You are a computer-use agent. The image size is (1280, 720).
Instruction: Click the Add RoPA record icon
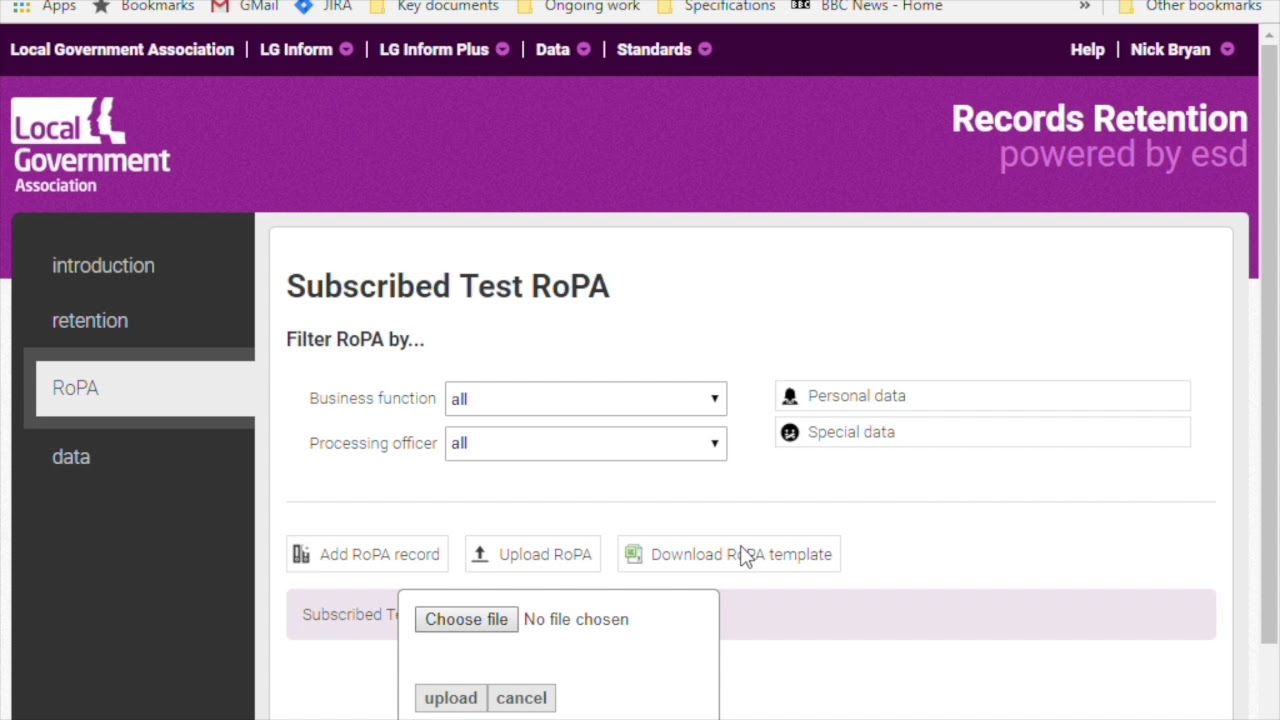click(x=301, y=554)
